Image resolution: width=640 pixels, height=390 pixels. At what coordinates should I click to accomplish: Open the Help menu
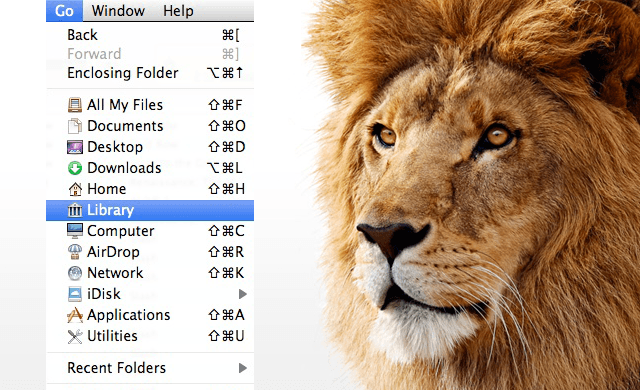(x=178, y=11)
